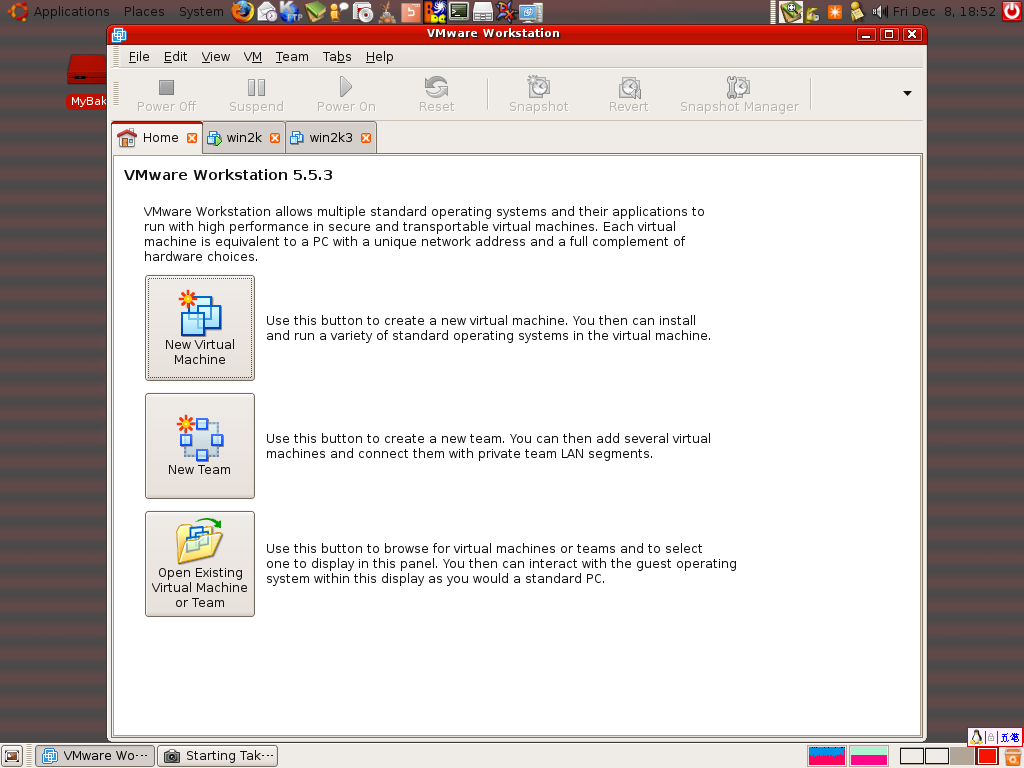Open Existing Virtual Machine or Team

pyautogui.click(x=200, y=564)
